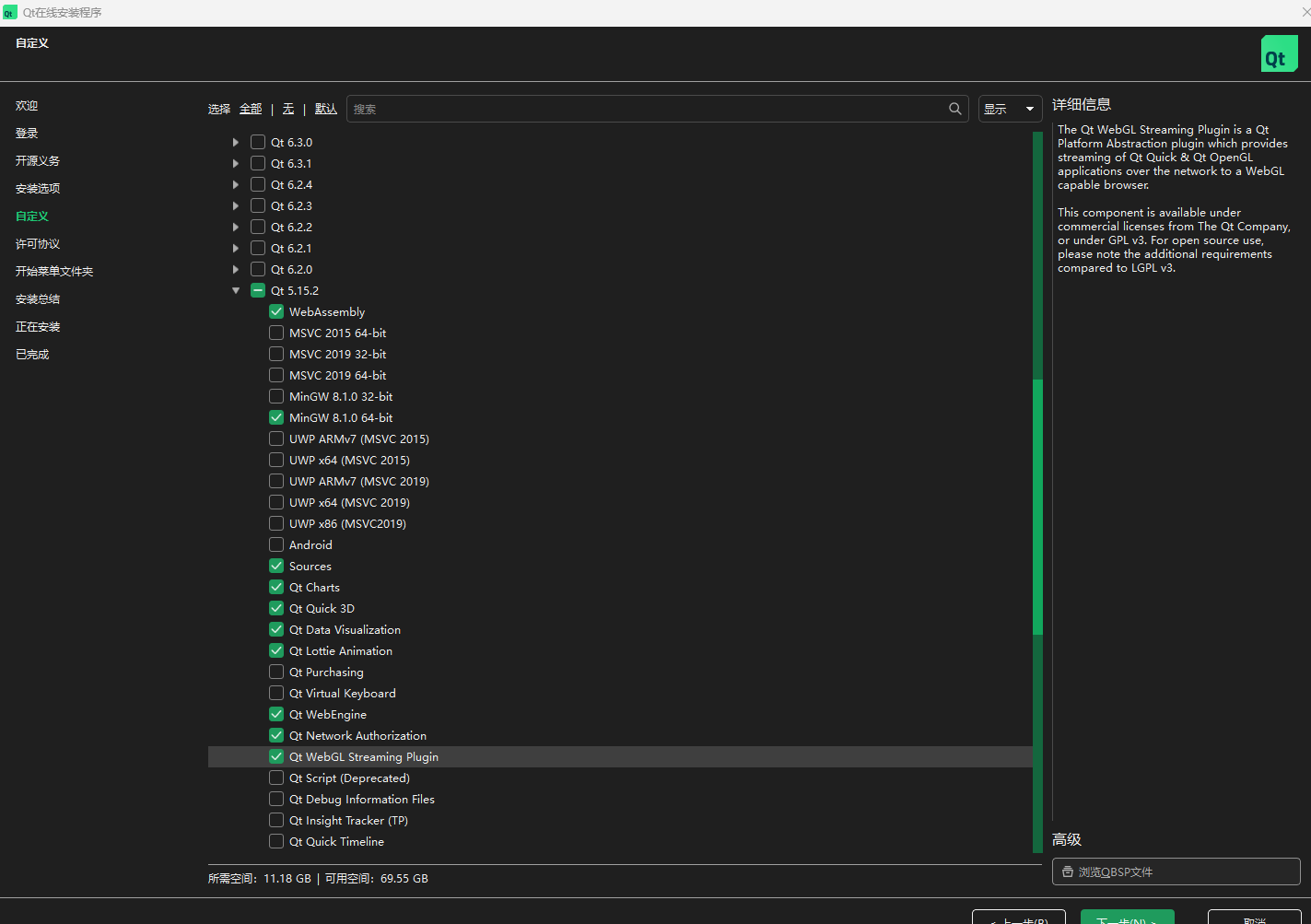Check Qt Insight Tracker (TP)
1311x924 pixels.
pos(276,820)
